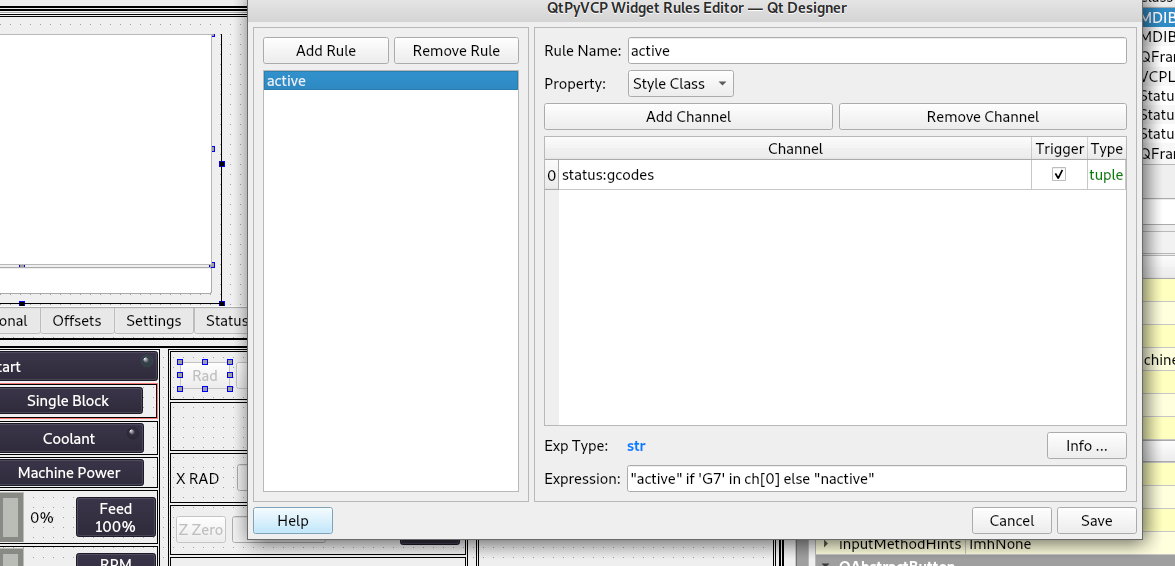The width and height of the screenshot is (1175, 566).
Task: Click the Machine Power button
Action: pos(69,473)
